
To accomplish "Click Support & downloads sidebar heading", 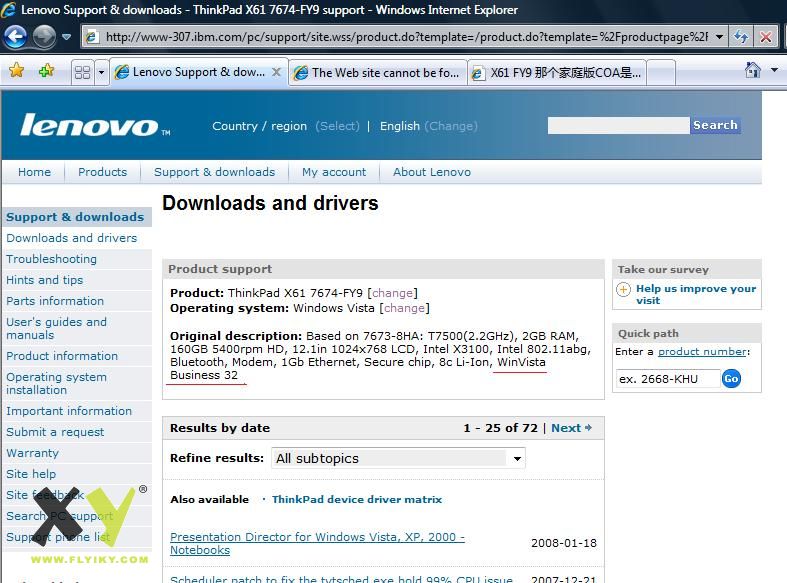I will pos(75,217).
